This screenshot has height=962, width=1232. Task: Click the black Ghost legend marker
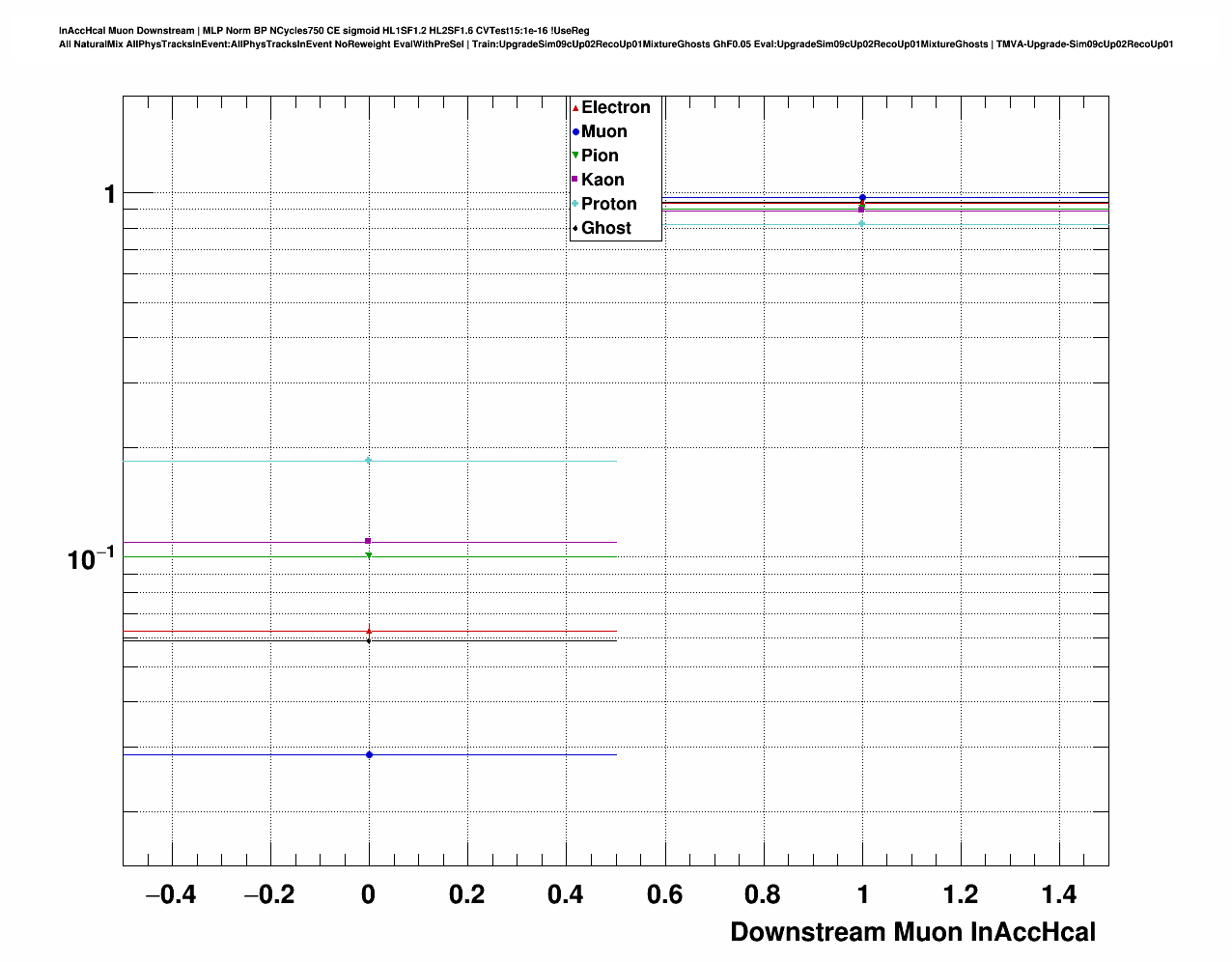tap(575, 228)
